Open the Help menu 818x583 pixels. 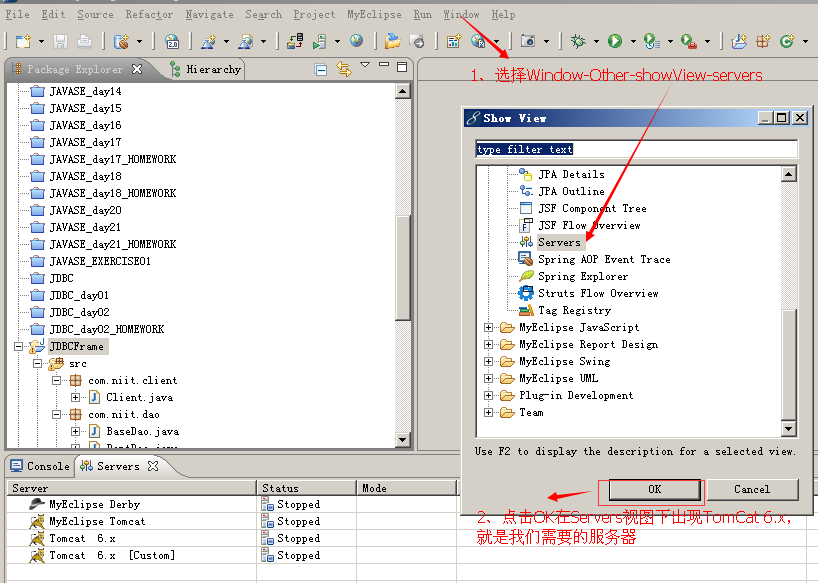503,15
